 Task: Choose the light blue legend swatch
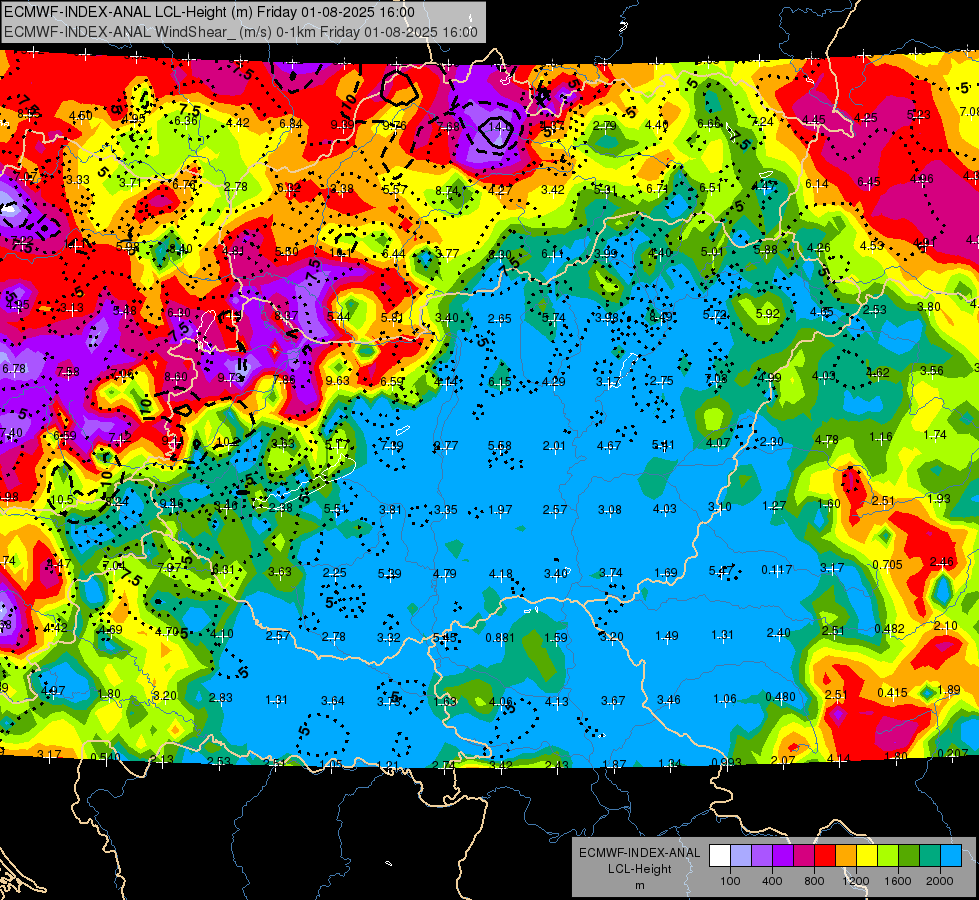[951, 856]
